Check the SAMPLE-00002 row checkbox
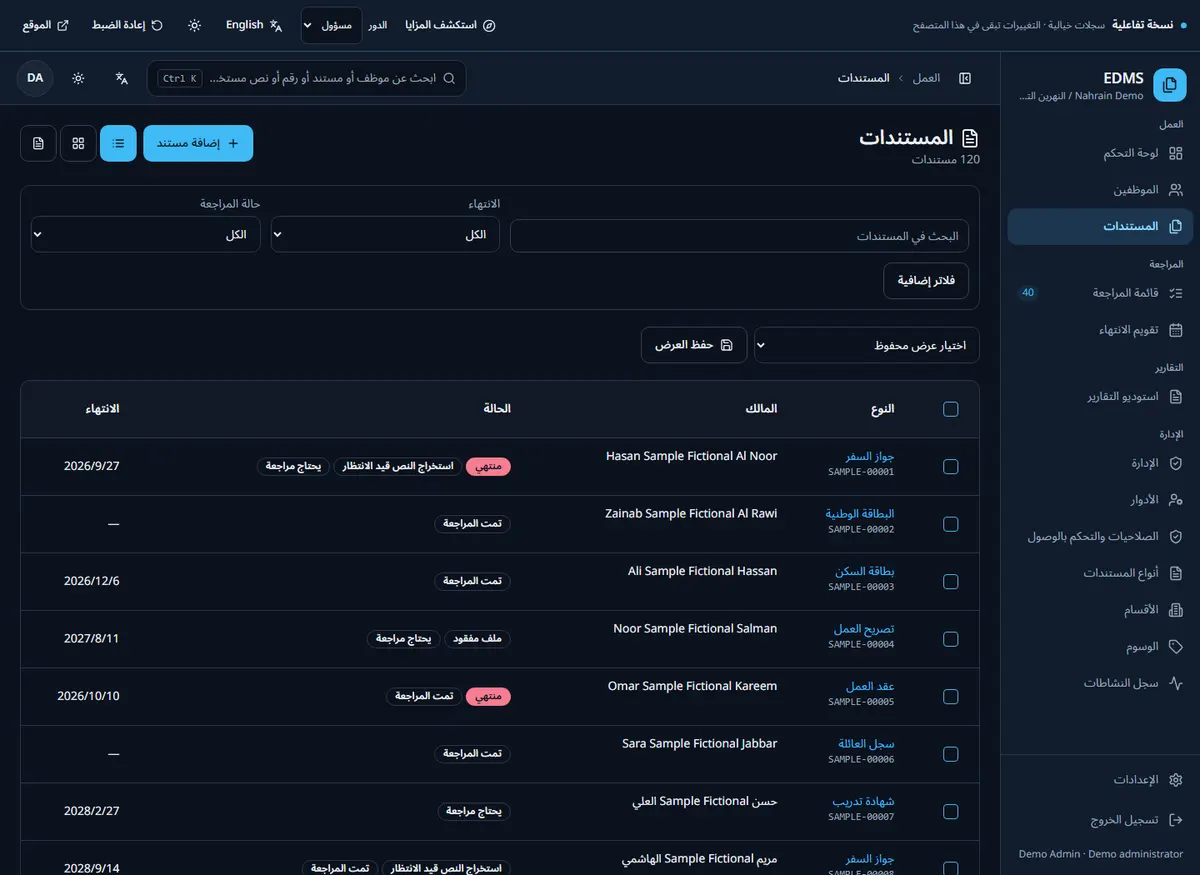Viewport: 1200px width, 875px height. (x=951, y=524)
